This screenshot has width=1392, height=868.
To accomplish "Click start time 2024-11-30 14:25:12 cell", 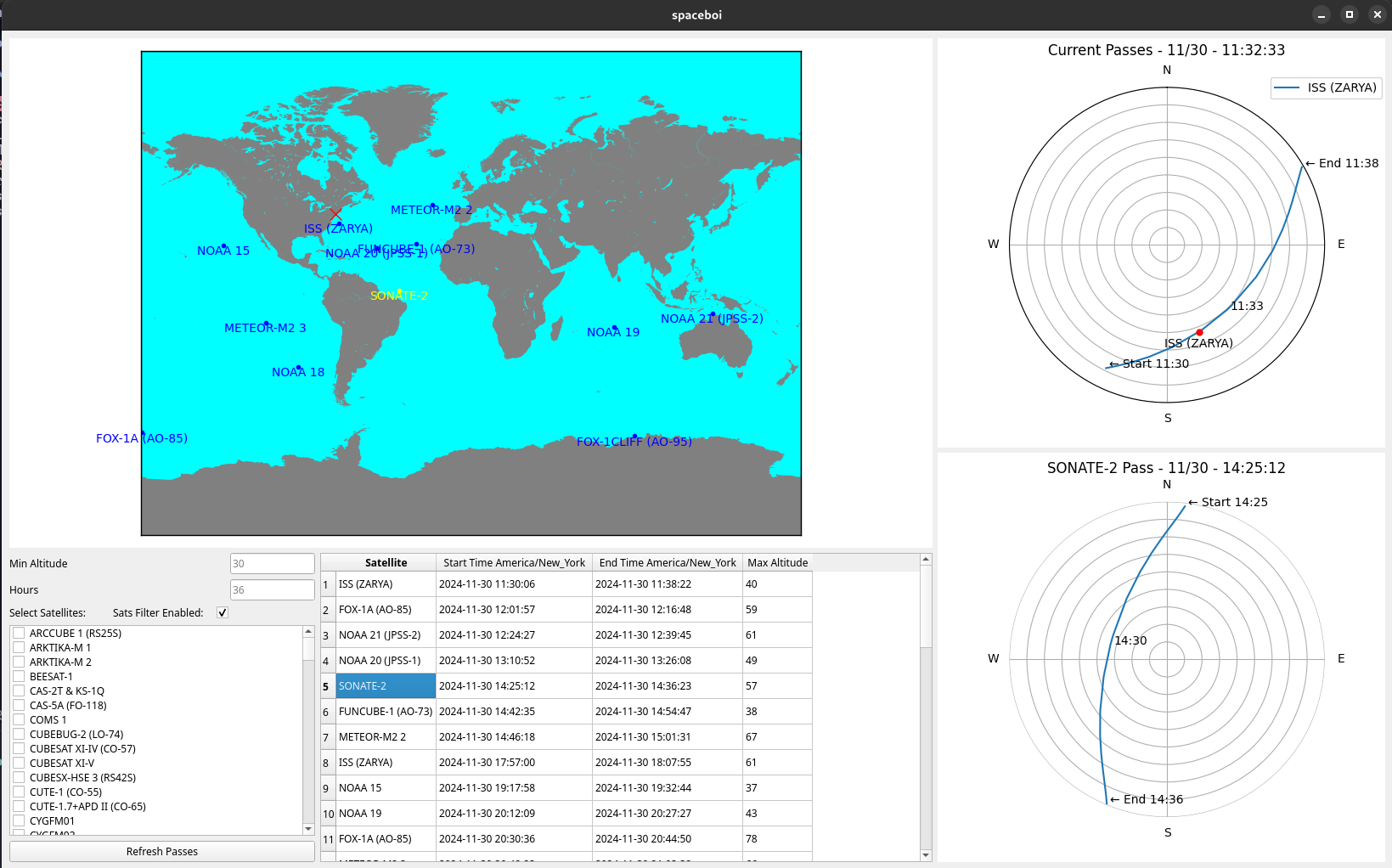I will coord(514,686).
